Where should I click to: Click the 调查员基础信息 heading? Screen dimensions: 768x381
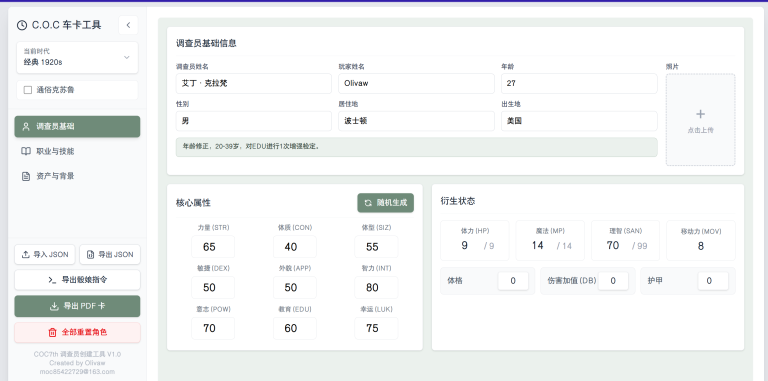(206, 43)
